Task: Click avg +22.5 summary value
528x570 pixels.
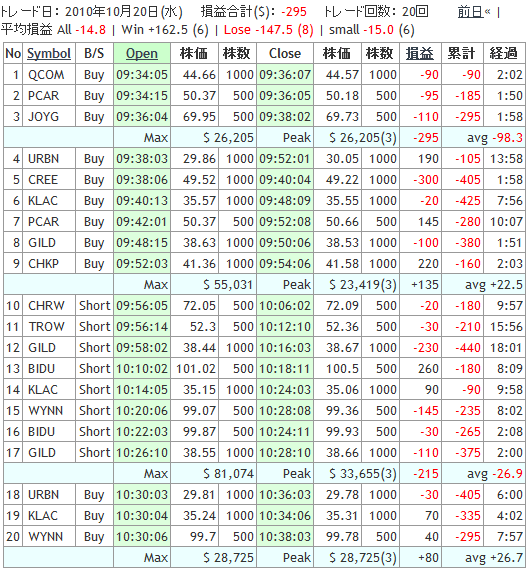Action: coord(494,285)
